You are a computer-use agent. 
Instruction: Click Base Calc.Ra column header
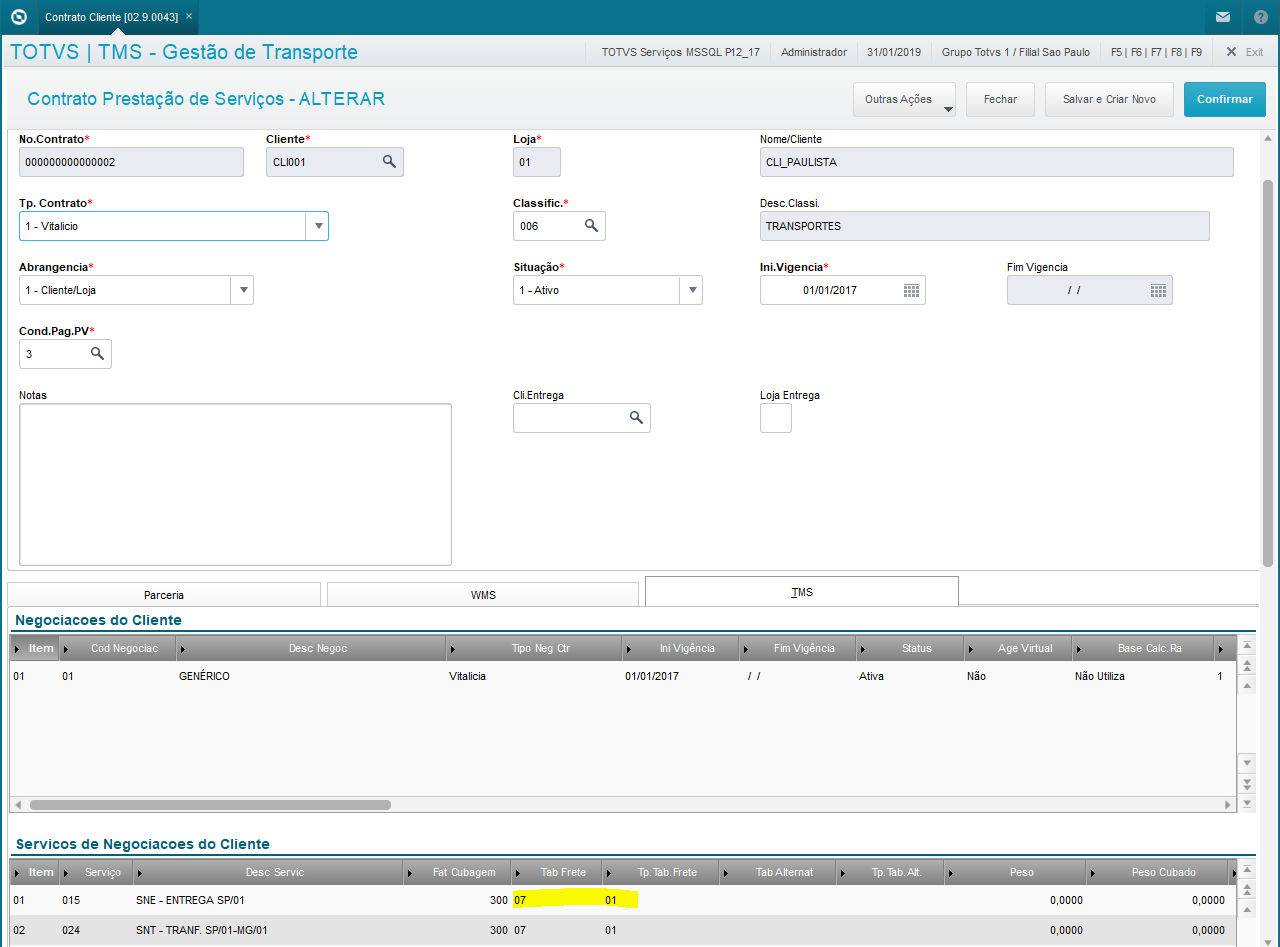coord(1143,648)
